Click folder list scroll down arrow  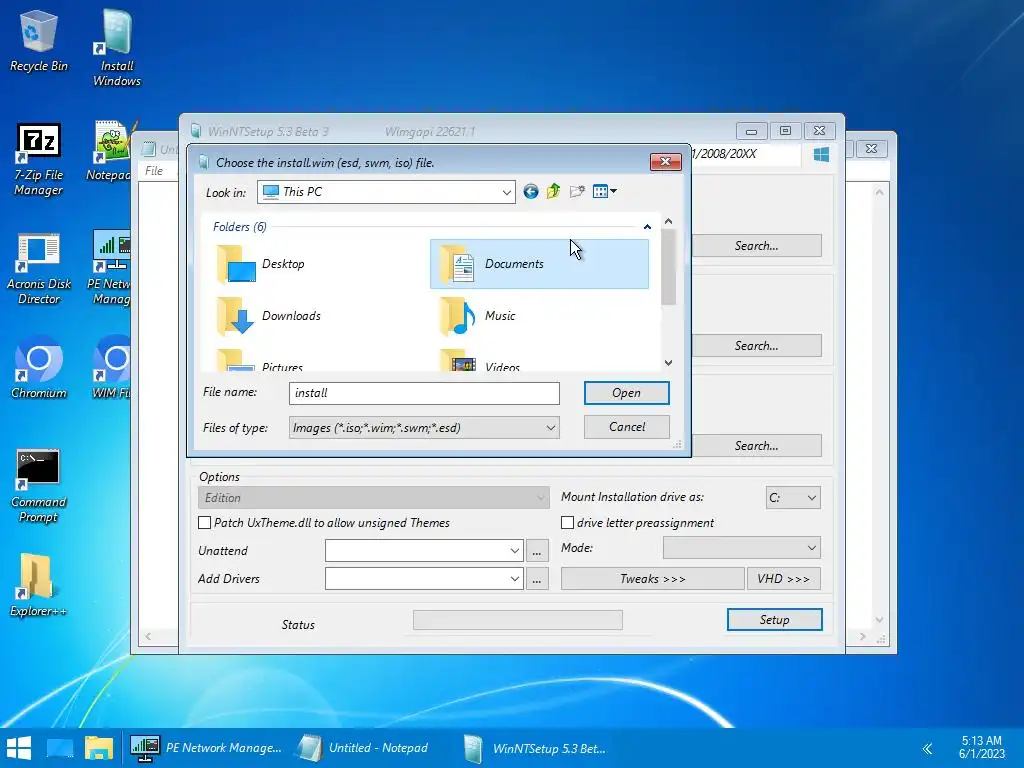point(668,363)
